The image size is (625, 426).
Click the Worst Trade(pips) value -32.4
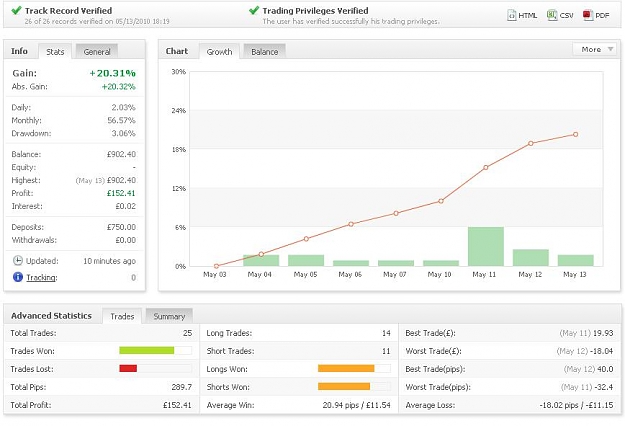[603, 387]
